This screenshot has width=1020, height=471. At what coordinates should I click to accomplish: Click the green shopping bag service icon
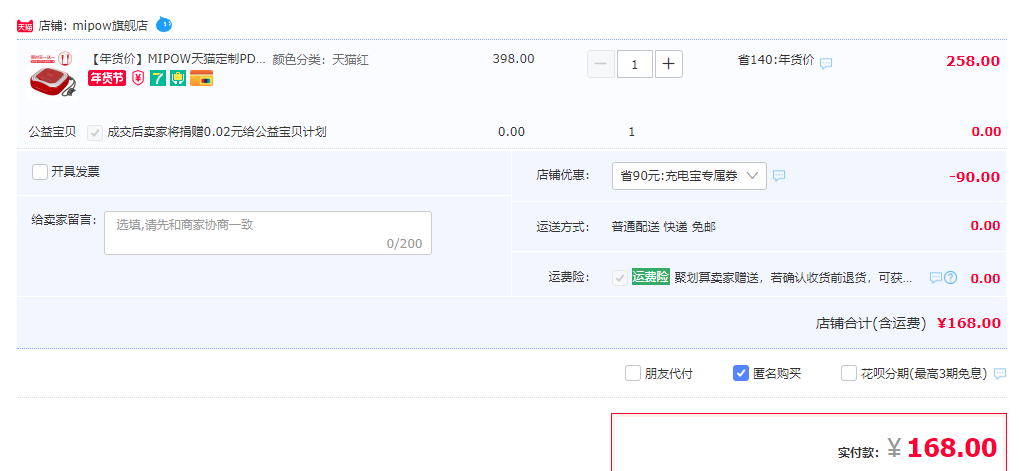(x=178, y=78)
